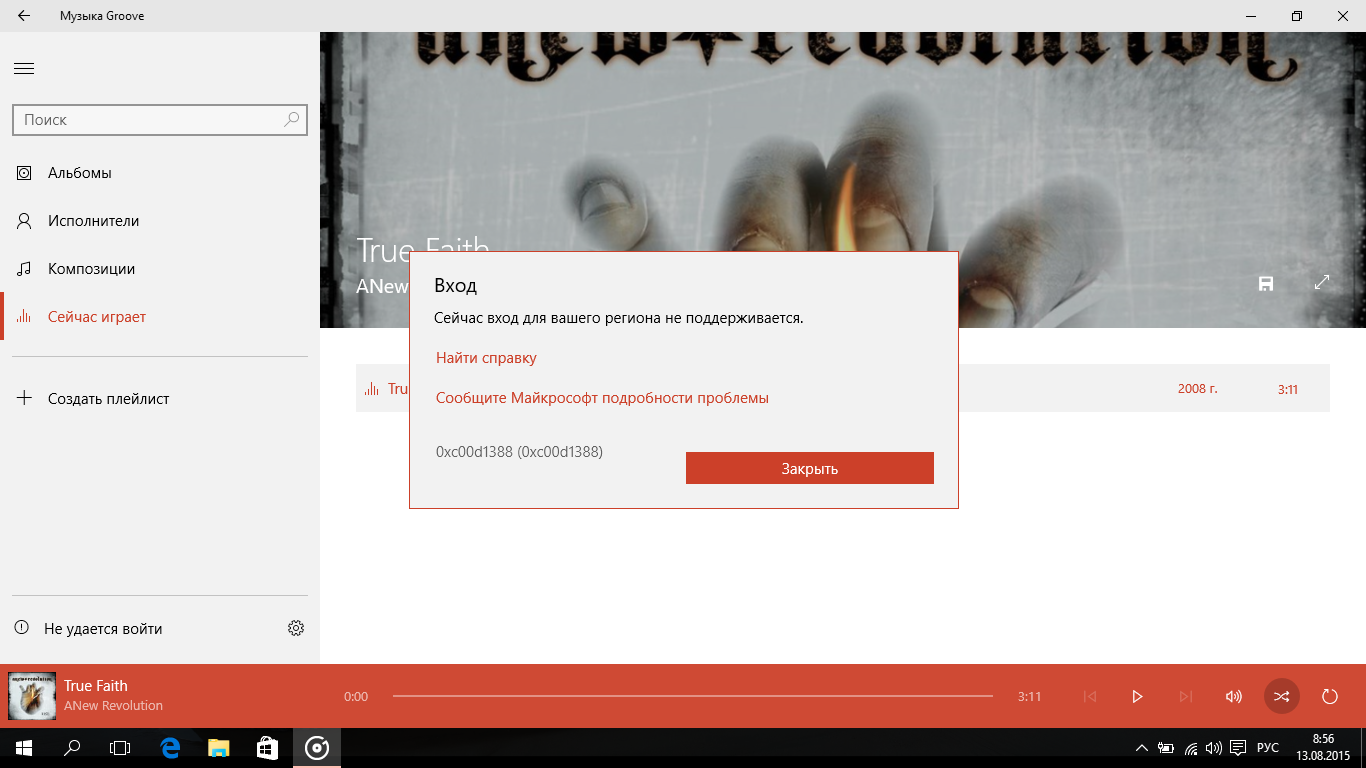Click the 2008 г. year in track row

click(x=1198, y=388)
